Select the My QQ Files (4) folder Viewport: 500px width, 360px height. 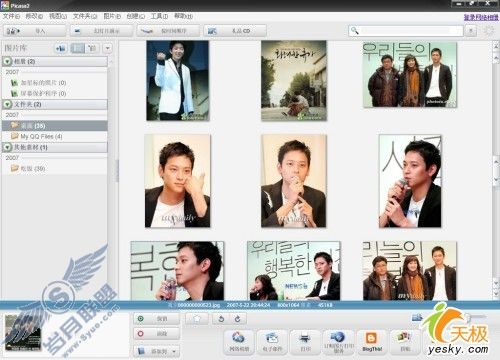37,136
